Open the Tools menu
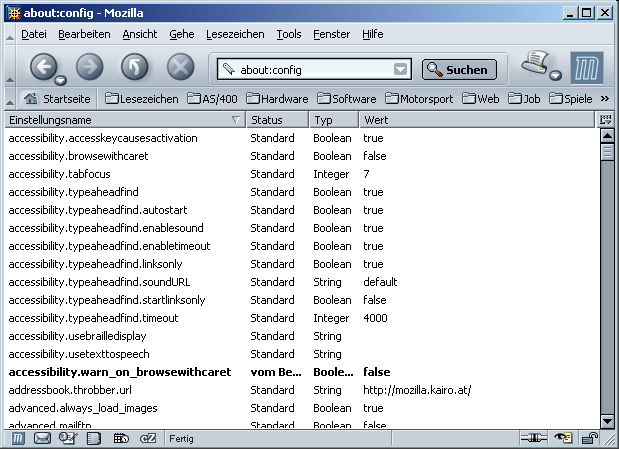The image size is (619, 449). click(x=289, y=34)
